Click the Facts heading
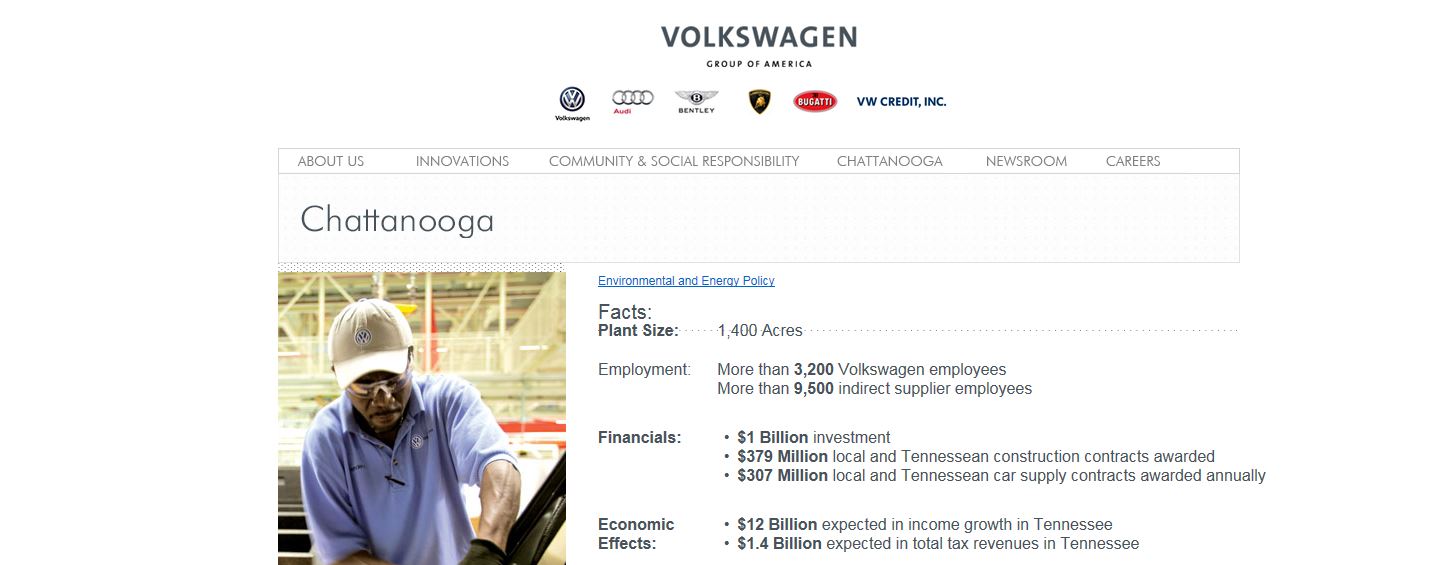The height and width of the screenshot is (565, 1455). pos(625,312)
